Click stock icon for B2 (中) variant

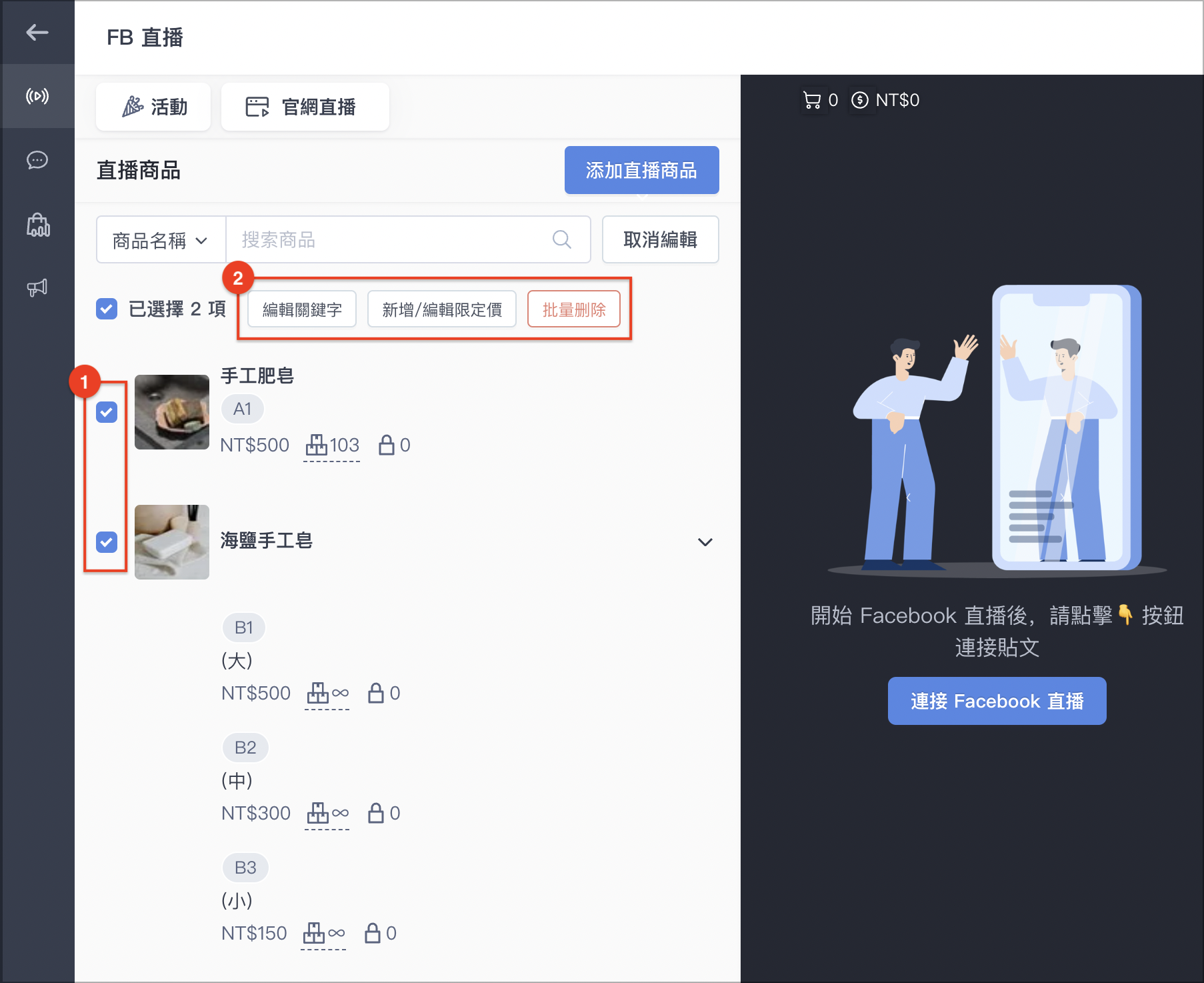click(317, 813)
